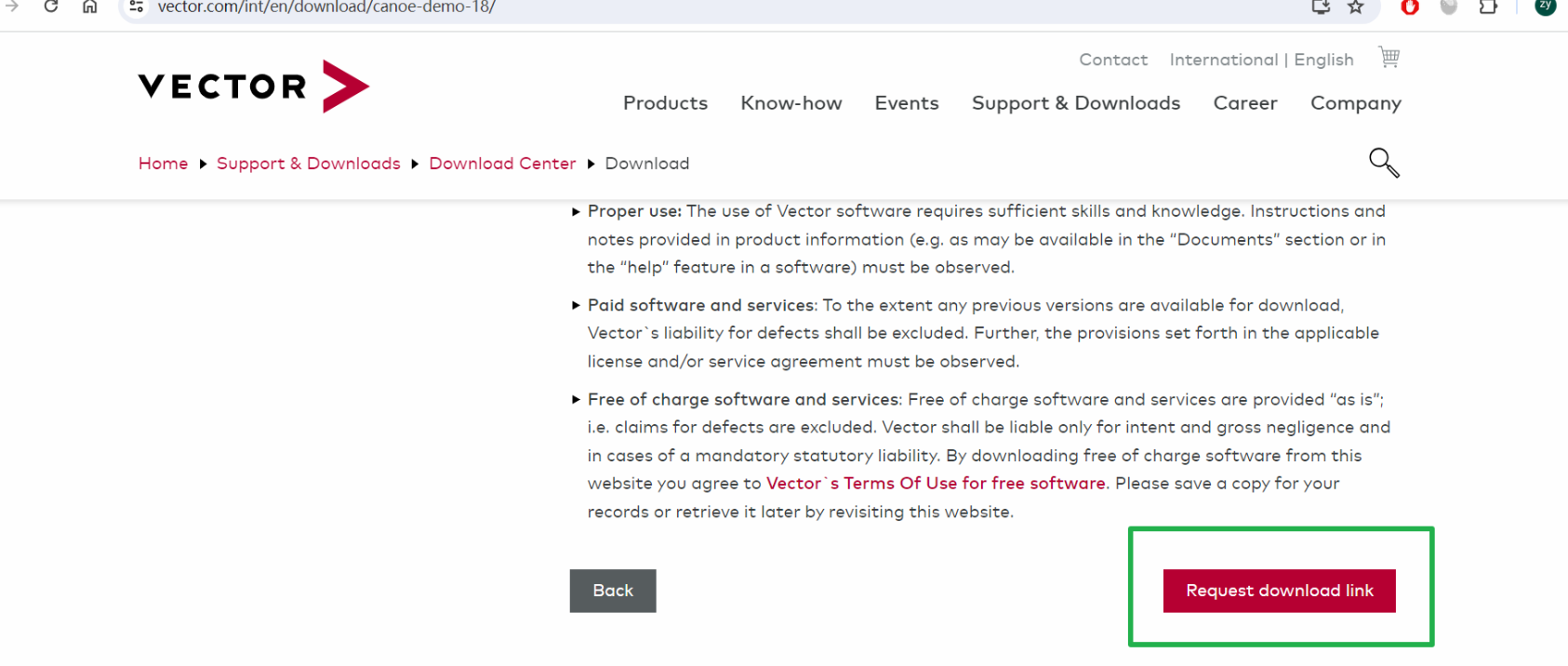This screenshot has height=666, width=1568.
Task: Go to browser home page
Action: tap(89, 7)
